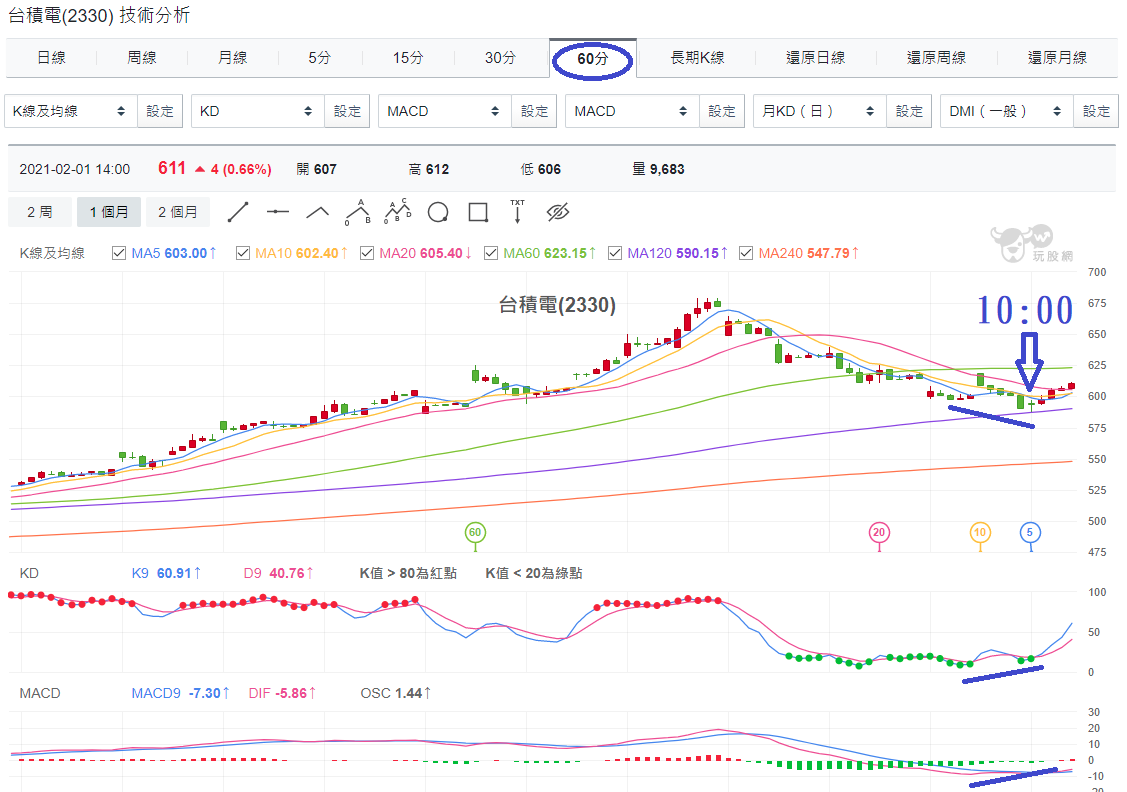Open the K線及均線 indicator dropdown
1127x792 pixels.
[70, 111]
